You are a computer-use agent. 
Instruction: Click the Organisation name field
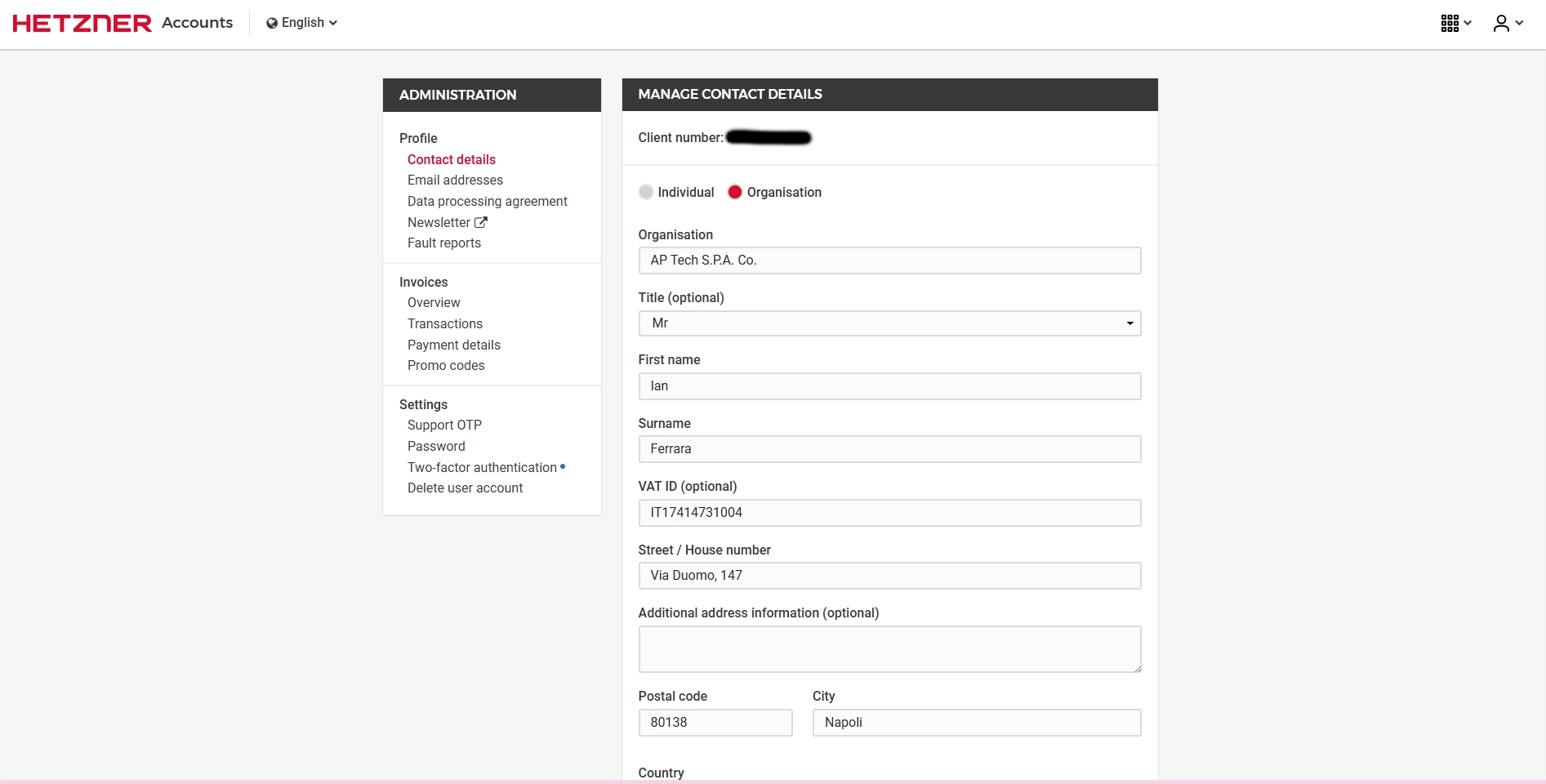889,261
